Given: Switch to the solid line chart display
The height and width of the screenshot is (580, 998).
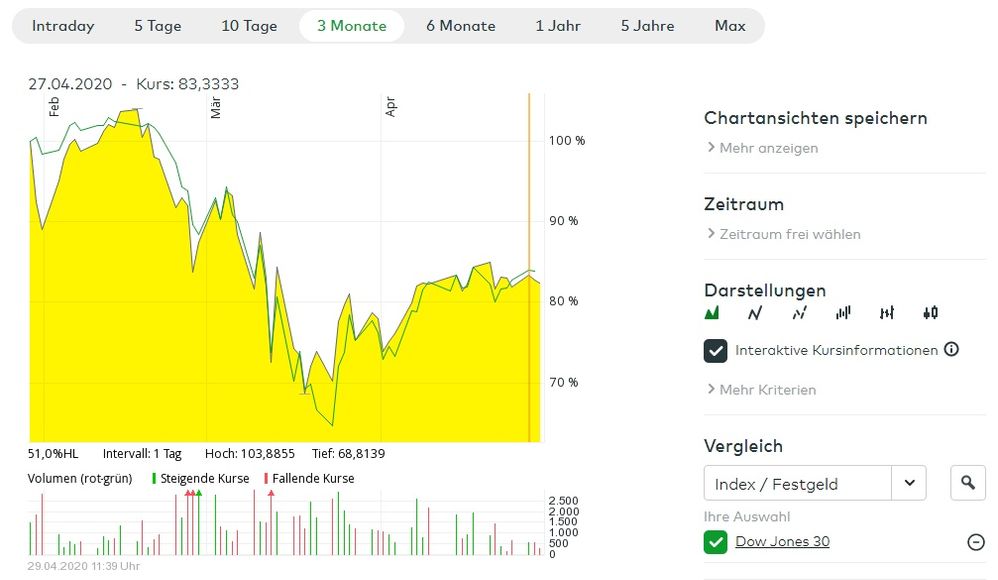Looking at the screenshot, I should (x=755, y=314).
